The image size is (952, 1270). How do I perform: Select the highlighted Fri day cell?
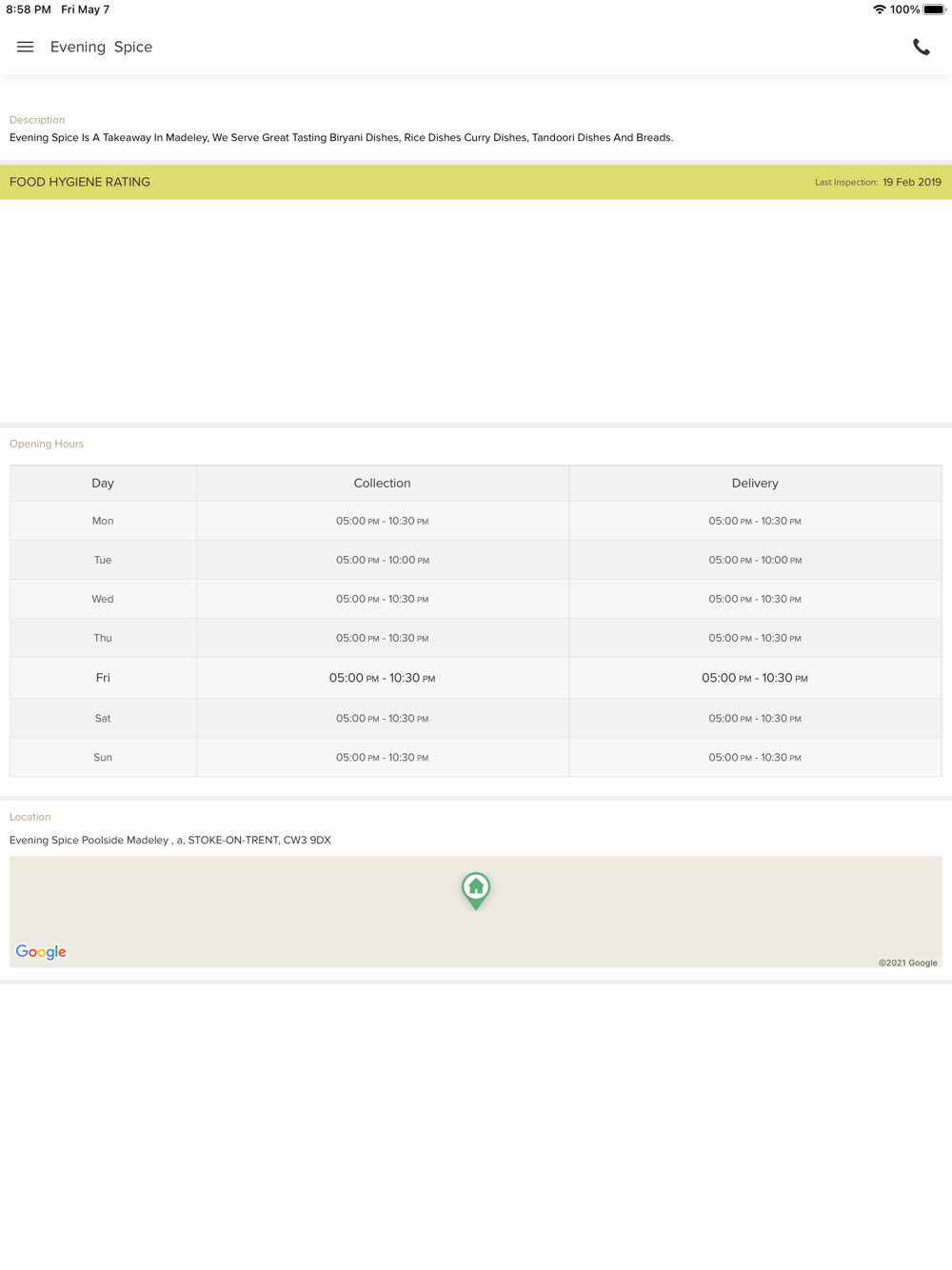click(x=103, y=678)
